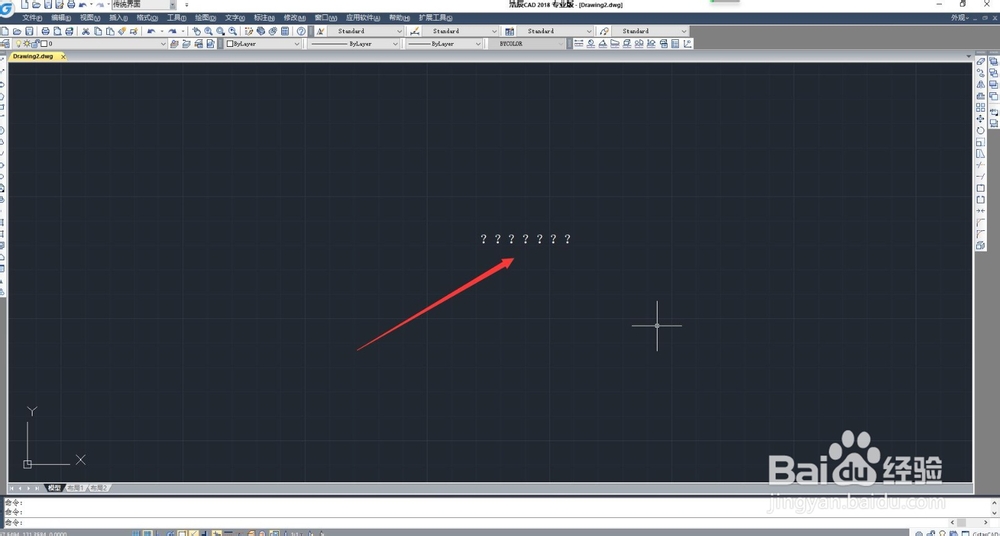Click the Table Style icon
Screen dimensions: 1000x536
510,31
